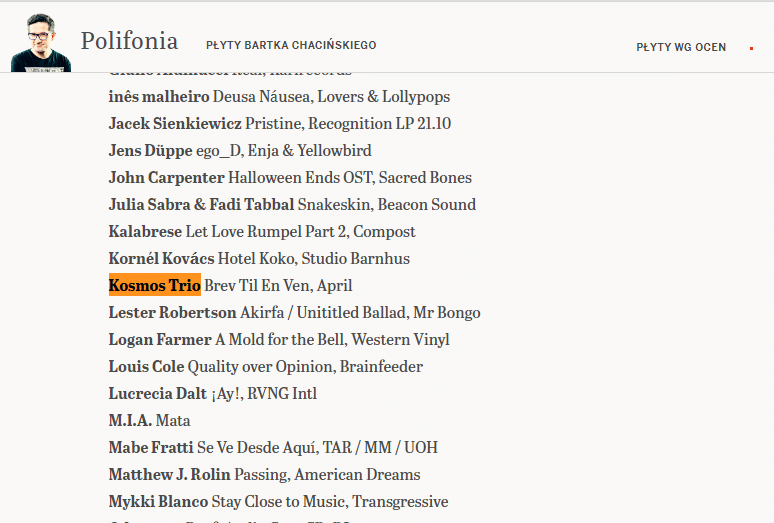Viewport: 774px width, 523px height.
Task: Select Julia Sabra & Fadi Tabbal Snakeskin
Action: coord(292,205)
